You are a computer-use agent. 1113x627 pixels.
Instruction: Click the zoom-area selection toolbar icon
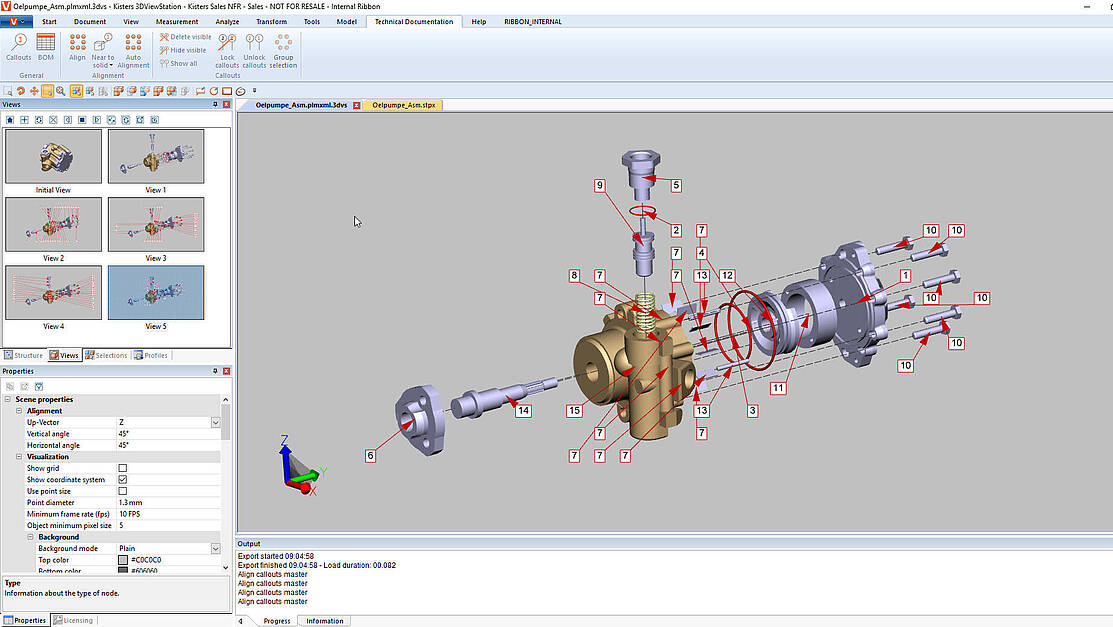[8, 91]
